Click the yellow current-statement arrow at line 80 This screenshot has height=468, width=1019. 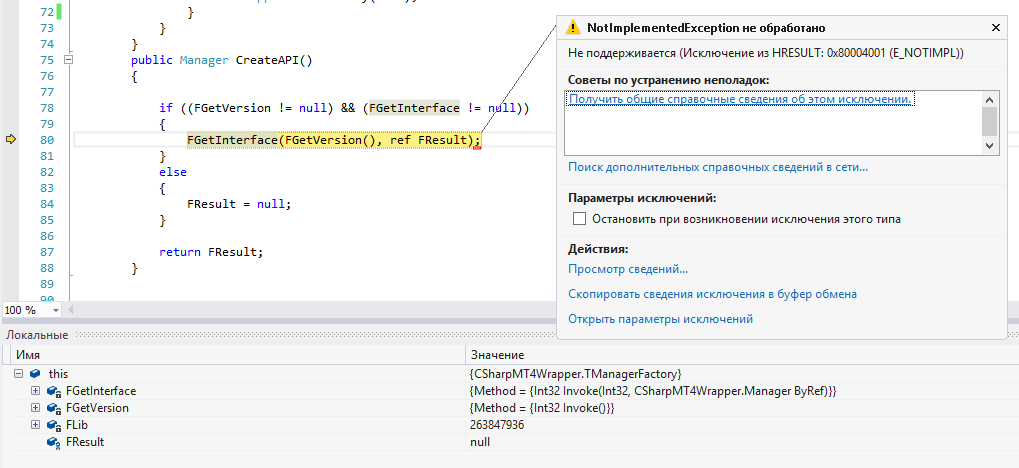click(12, 140)
